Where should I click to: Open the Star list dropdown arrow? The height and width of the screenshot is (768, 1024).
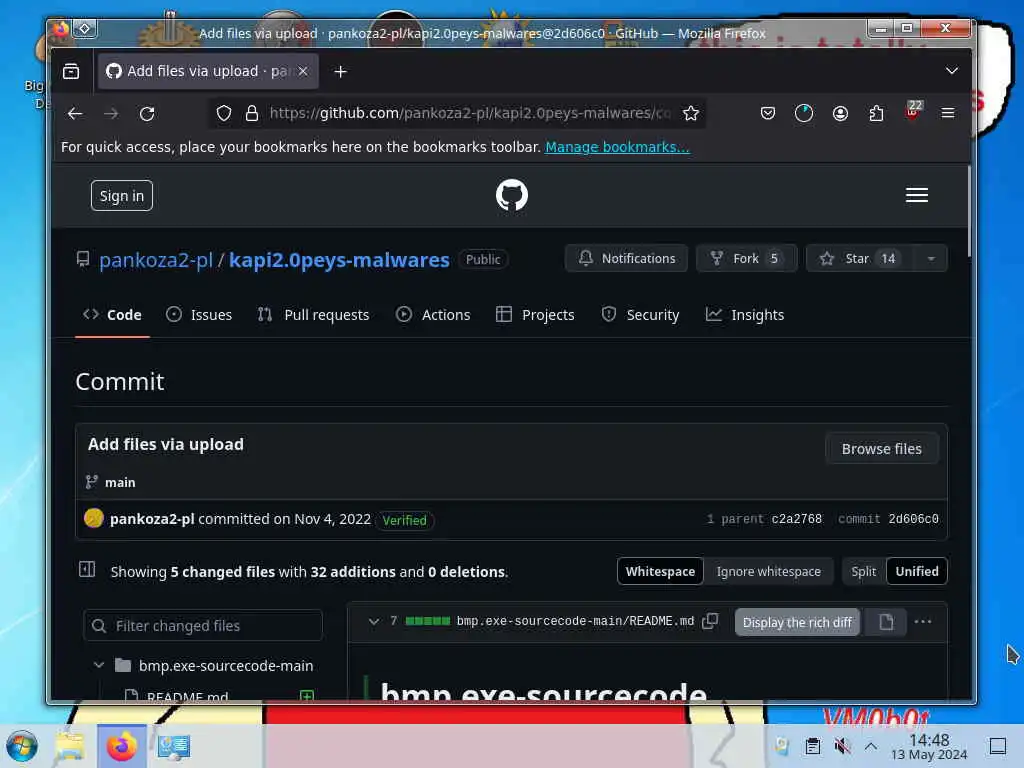tap(931, 259)
